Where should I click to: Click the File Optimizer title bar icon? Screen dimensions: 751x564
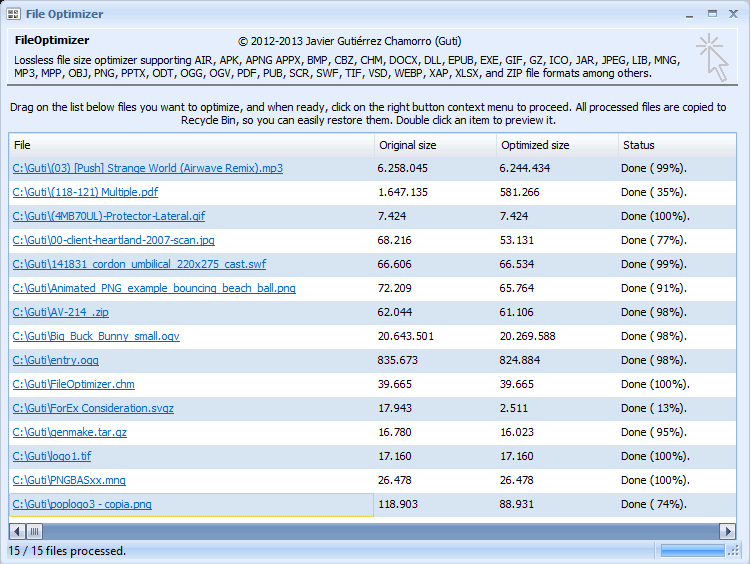pos(13,14)
